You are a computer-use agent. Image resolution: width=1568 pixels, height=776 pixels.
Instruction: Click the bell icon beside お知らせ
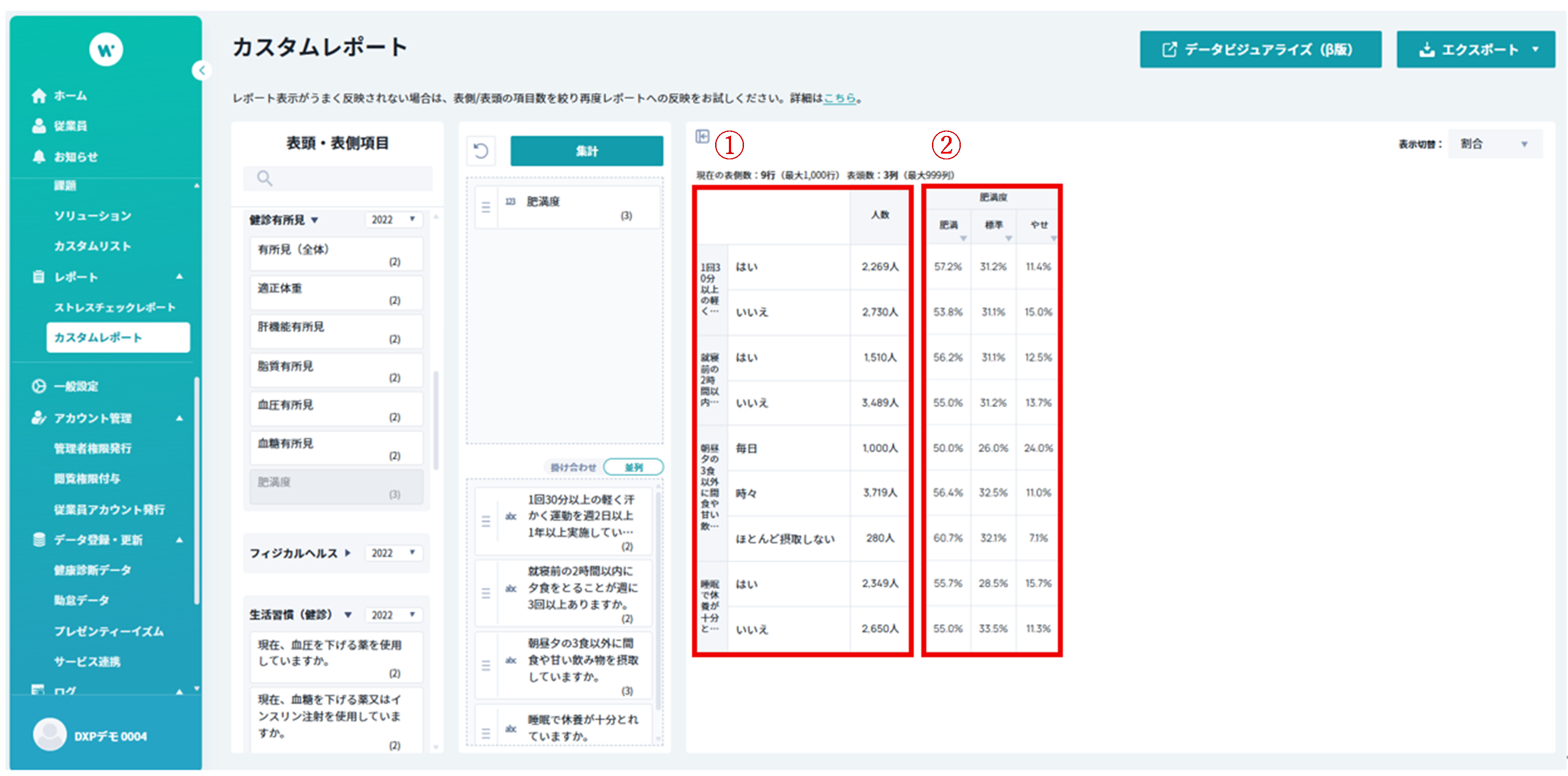(39, 156)
